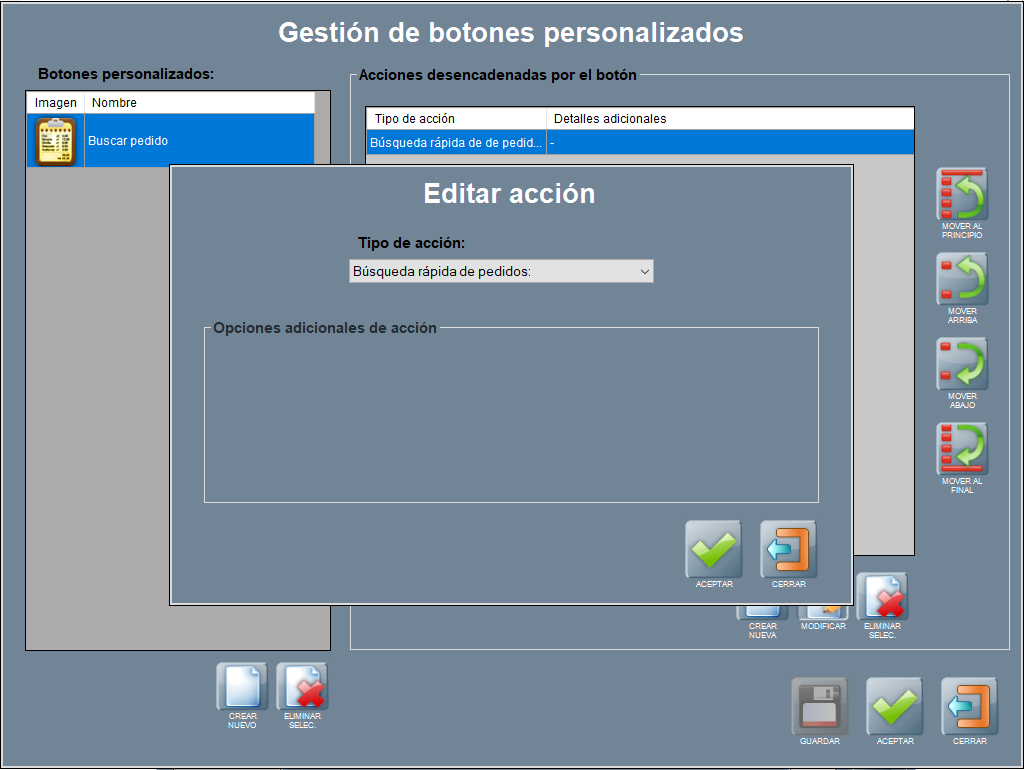The height and width of the screenshot is (770, 1024).
Task: Click the Mover arriba icon
Action: (962, 279)
